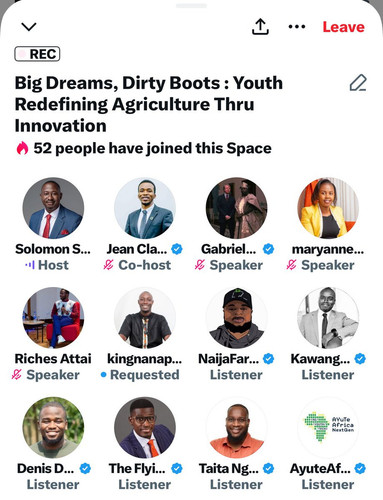The width and height of the screenshot is (383, 500).
Task: Click muted mic icon next to Co-host
Action: [x=108, y=265]
